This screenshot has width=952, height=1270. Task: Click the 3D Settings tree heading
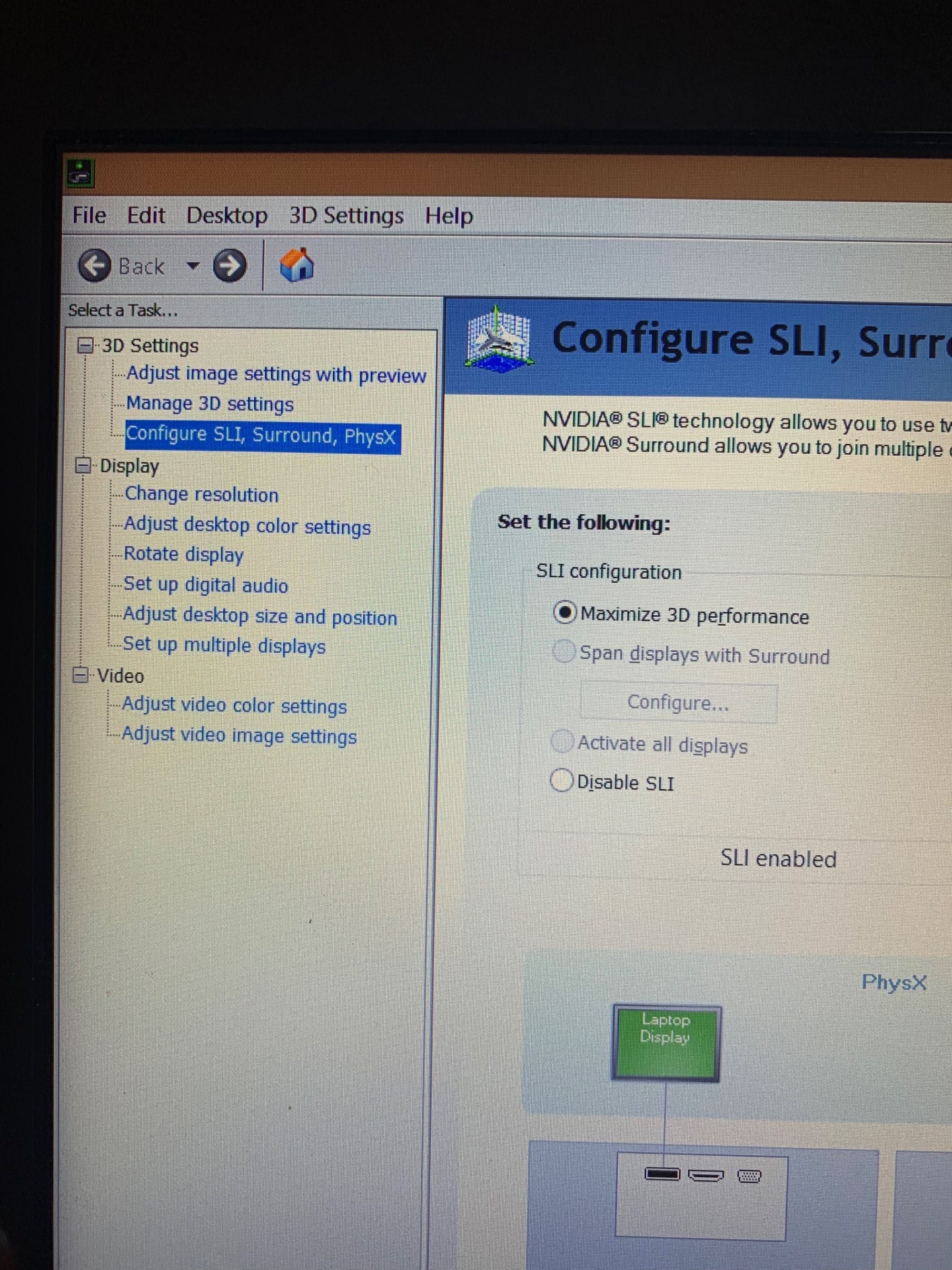pos(150,345)
